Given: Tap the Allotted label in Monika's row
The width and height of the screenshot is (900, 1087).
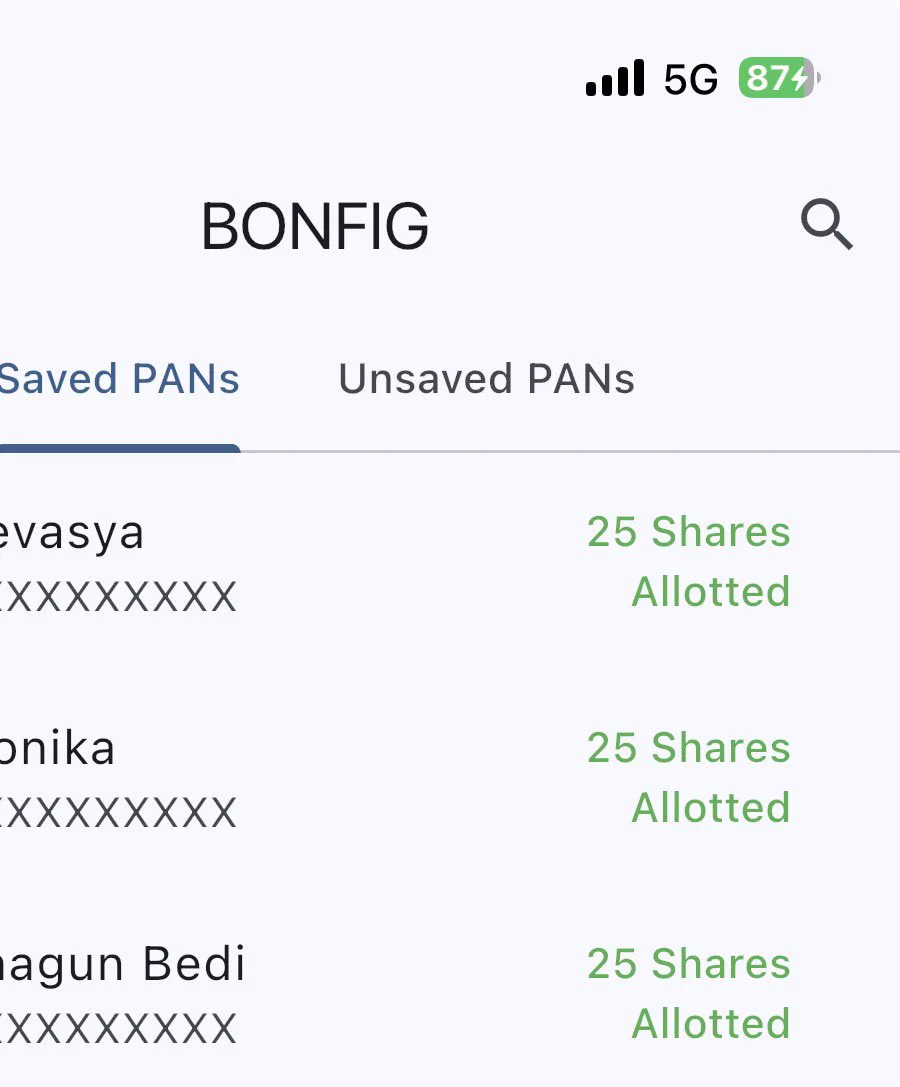Looking at the screenshot, I should 711,808.
